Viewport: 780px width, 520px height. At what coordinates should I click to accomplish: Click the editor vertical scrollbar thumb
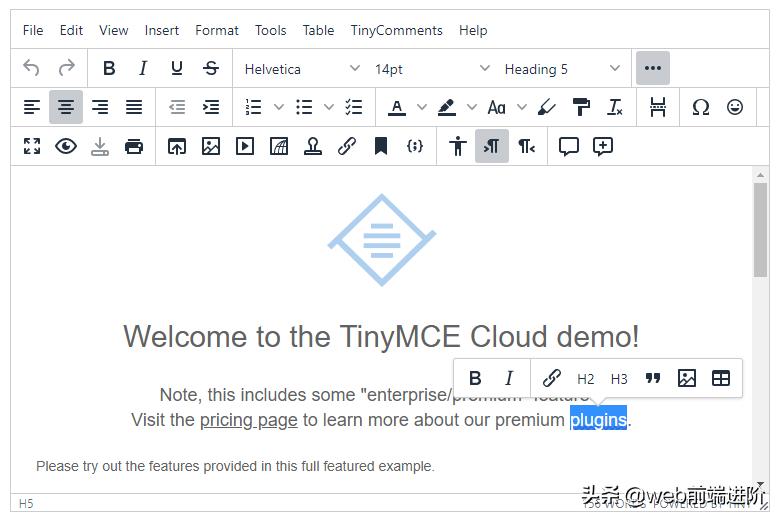[x=760, y=230]
